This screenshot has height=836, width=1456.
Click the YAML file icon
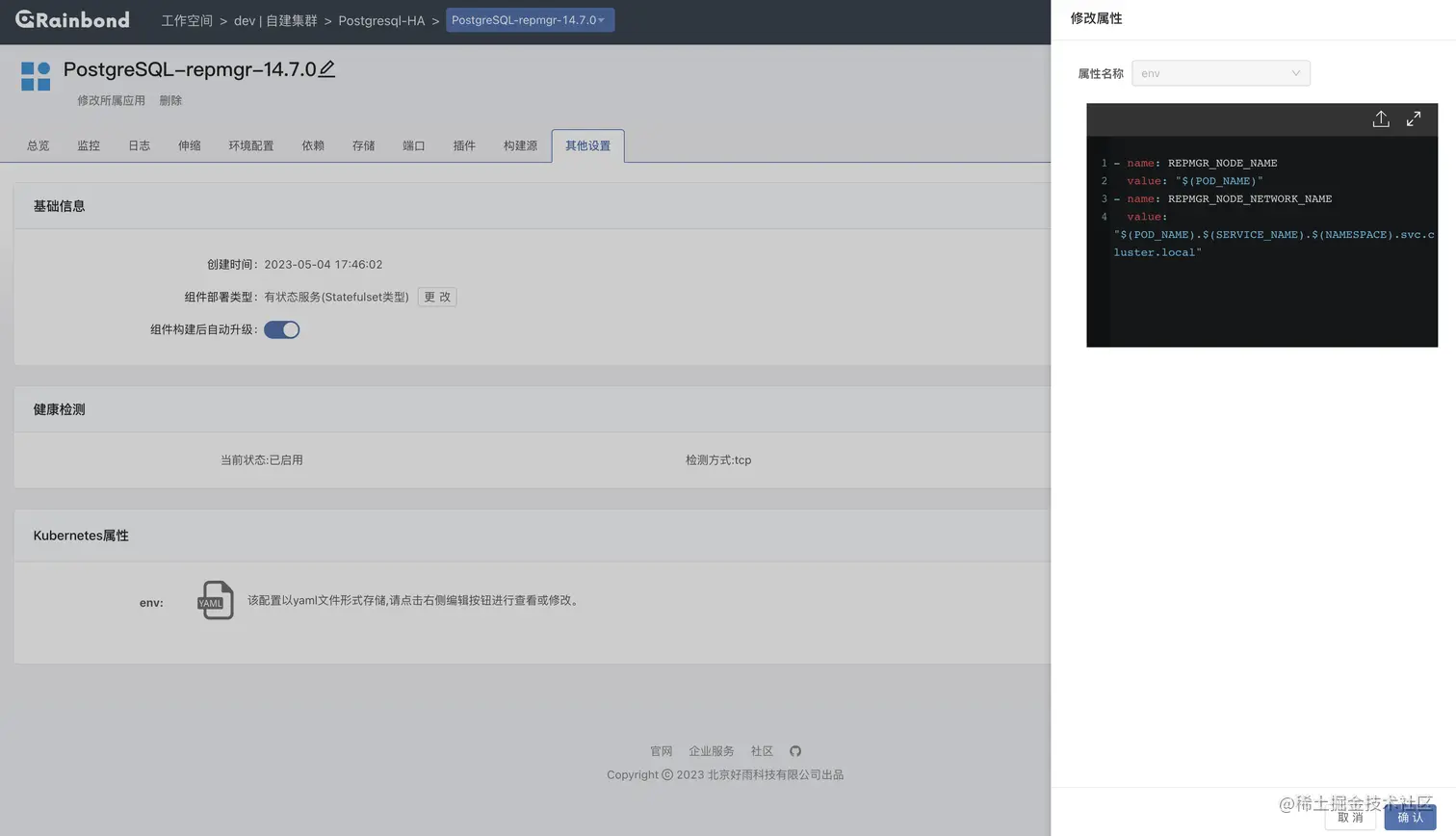(216, 600)
